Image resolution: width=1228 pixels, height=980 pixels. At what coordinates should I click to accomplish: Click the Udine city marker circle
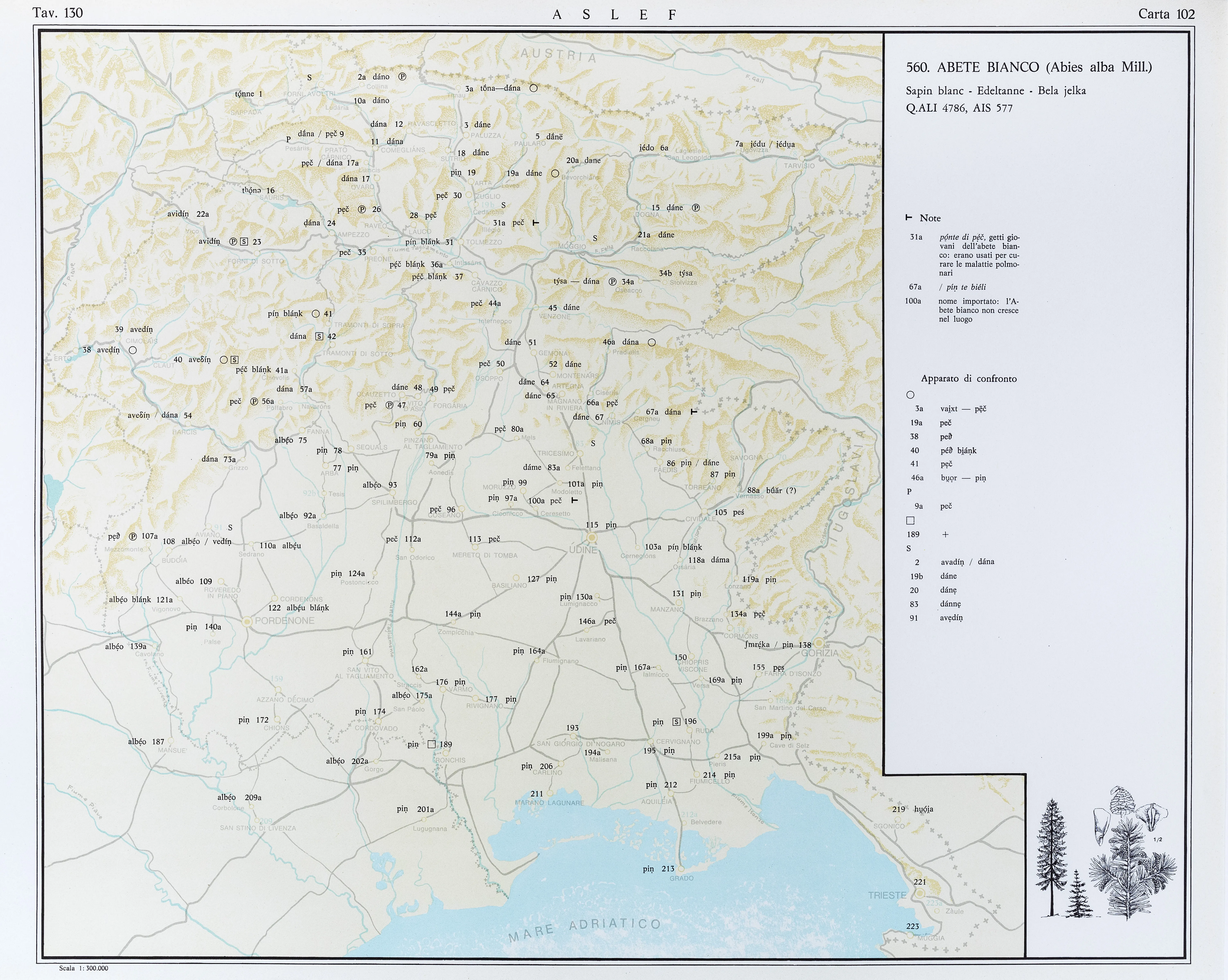point(592,538)
